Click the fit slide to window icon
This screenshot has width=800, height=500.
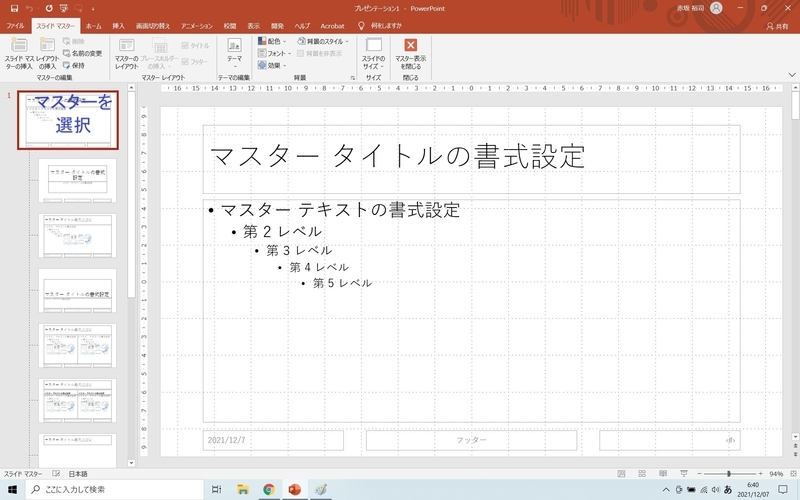791,474
